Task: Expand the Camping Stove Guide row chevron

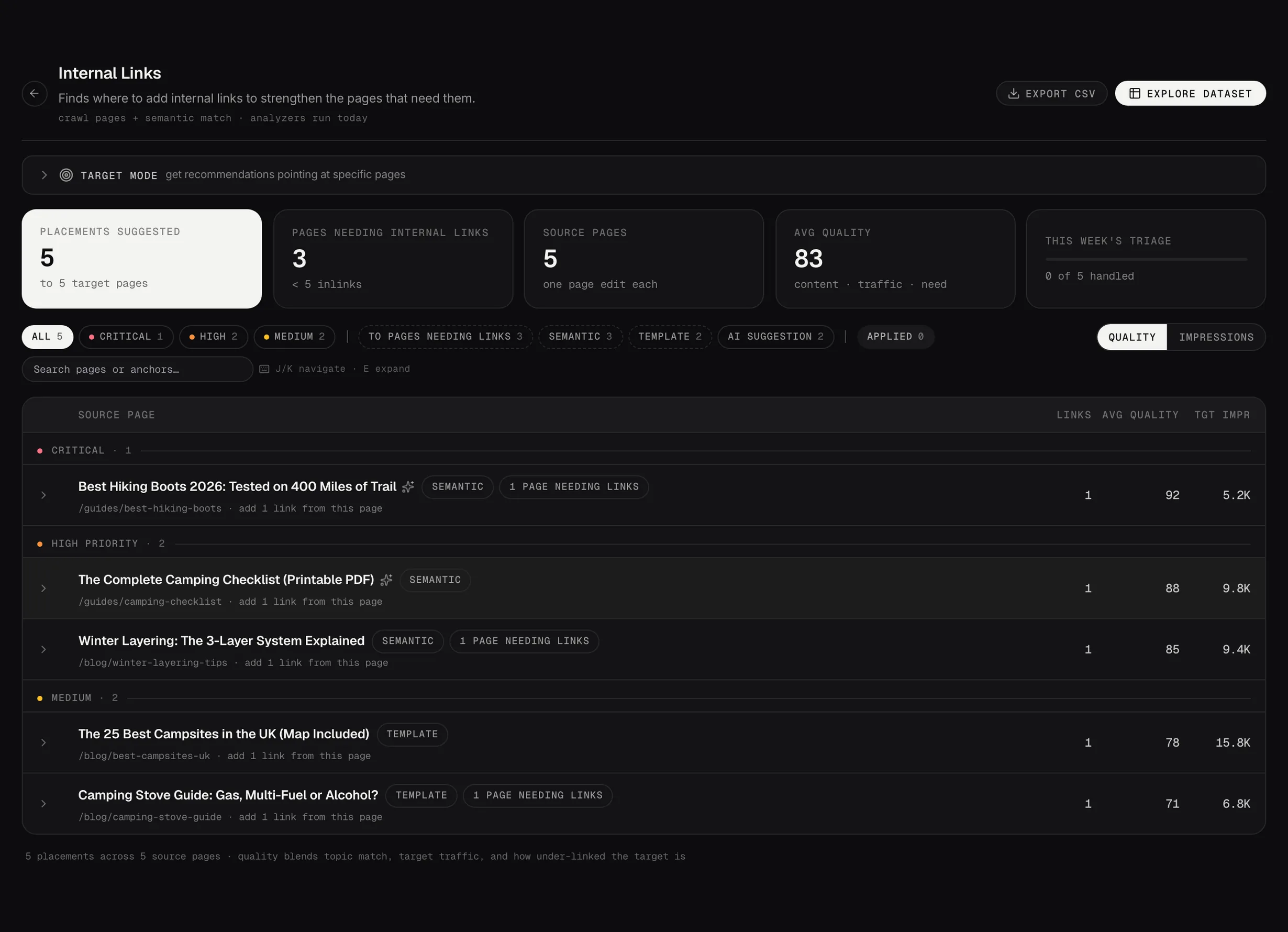Action: click(44, 804)
